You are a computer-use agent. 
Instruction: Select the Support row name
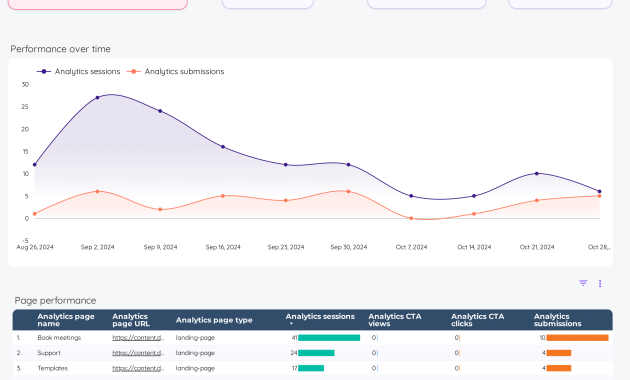coord(49,353)
